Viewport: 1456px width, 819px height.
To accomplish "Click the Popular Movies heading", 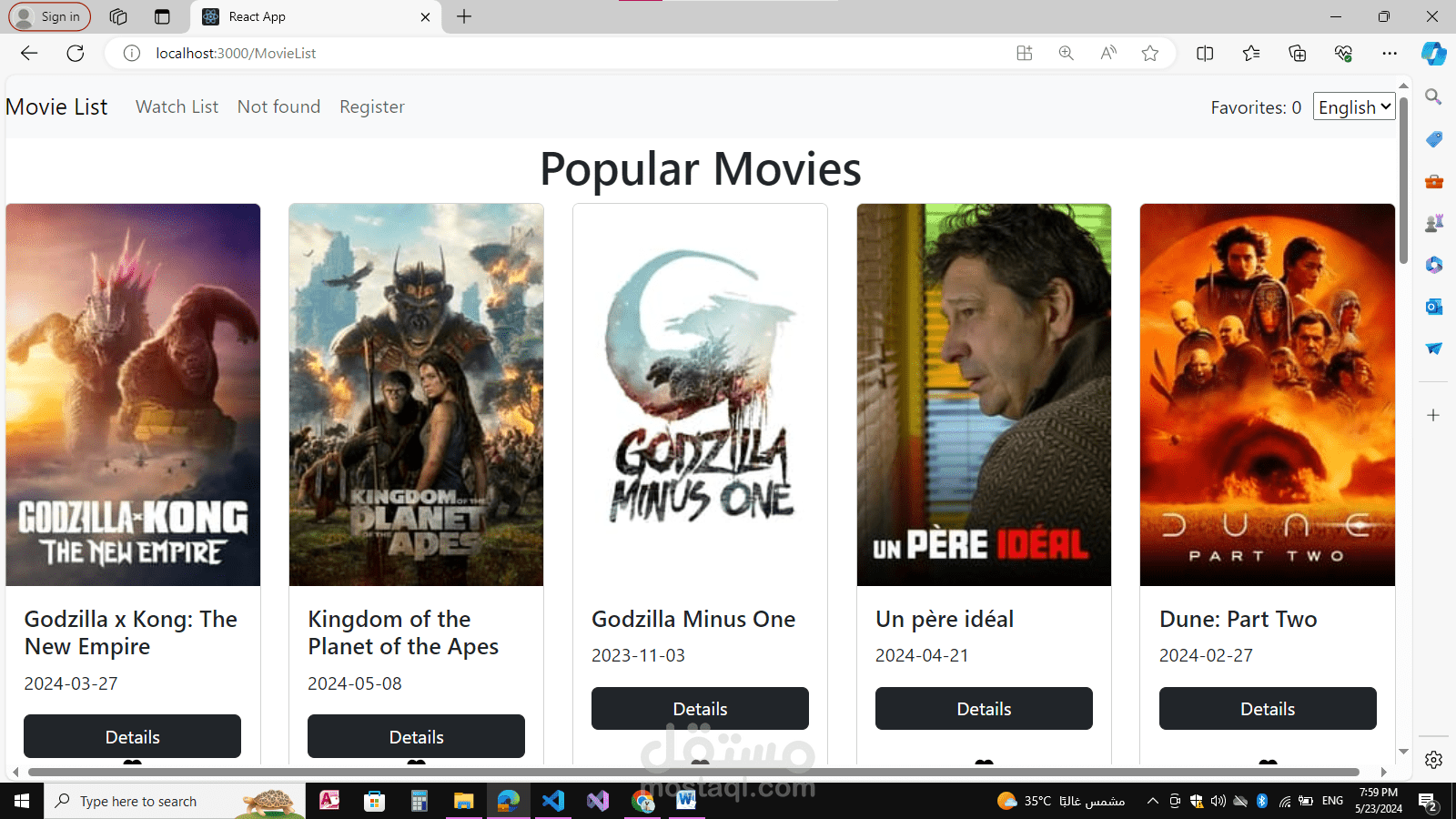I will 701,169.
